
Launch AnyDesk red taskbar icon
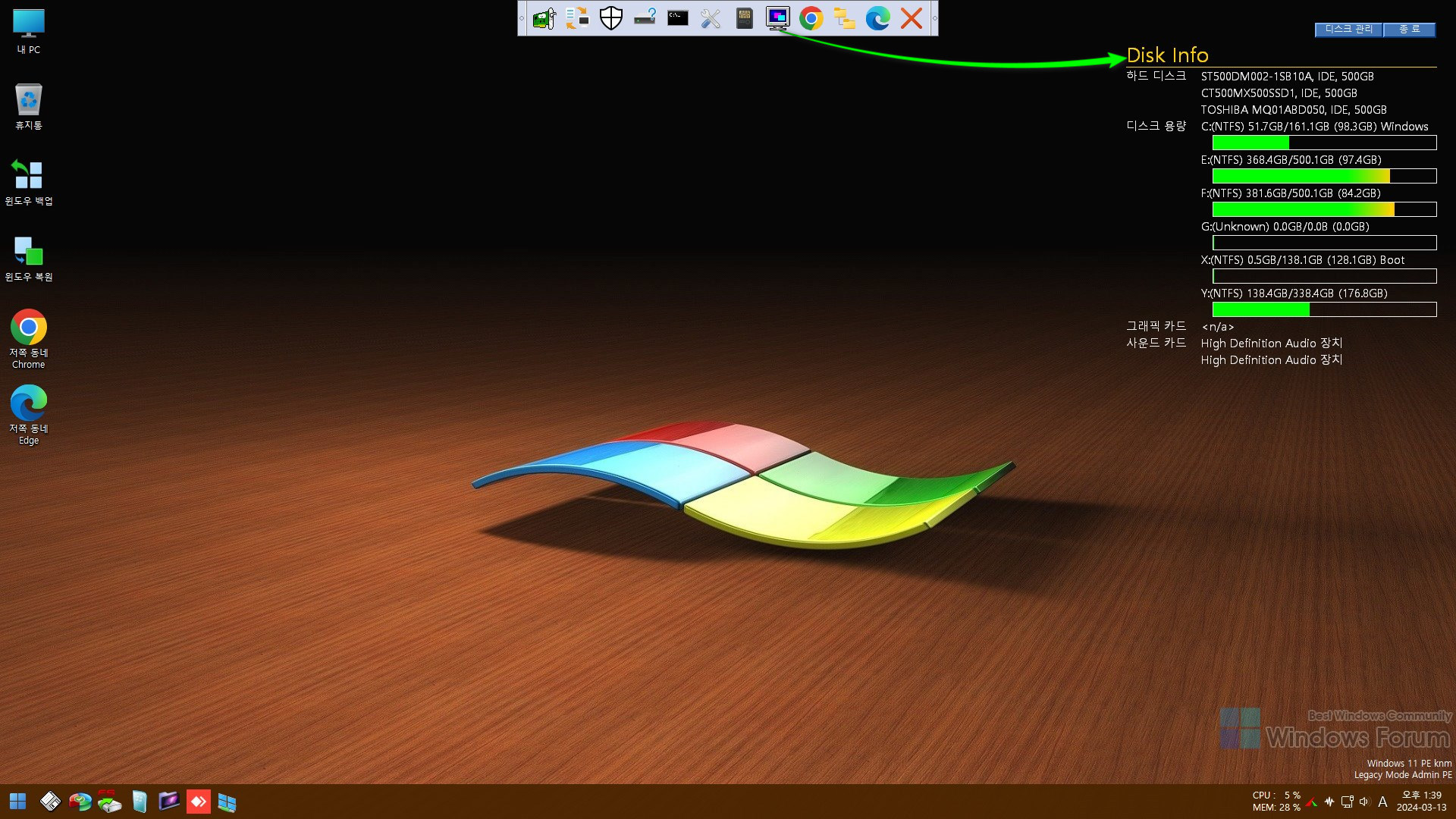tap(198, 802)
